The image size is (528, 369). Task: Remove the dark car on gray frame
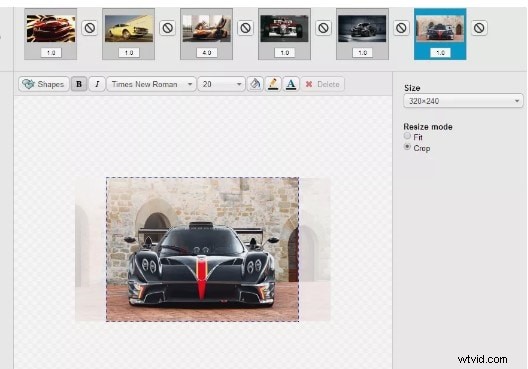pos(401,28)
